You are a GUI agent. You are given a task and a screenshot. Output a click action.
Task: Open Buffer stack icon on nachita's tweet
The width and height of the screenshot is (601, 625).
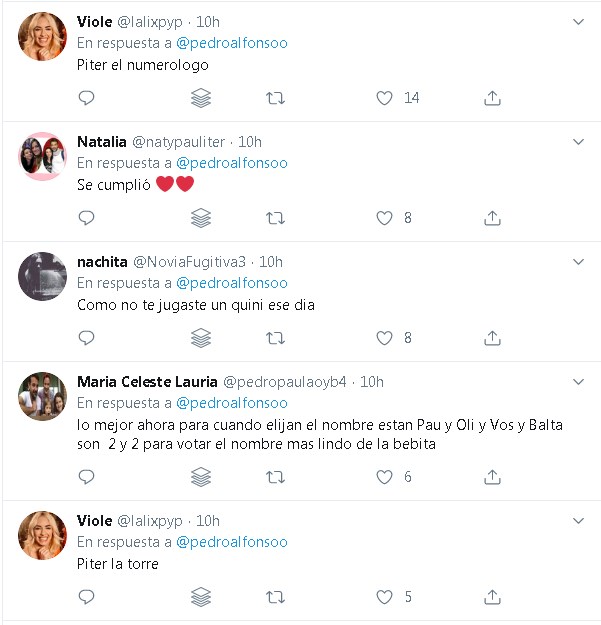tap(201, 338)
